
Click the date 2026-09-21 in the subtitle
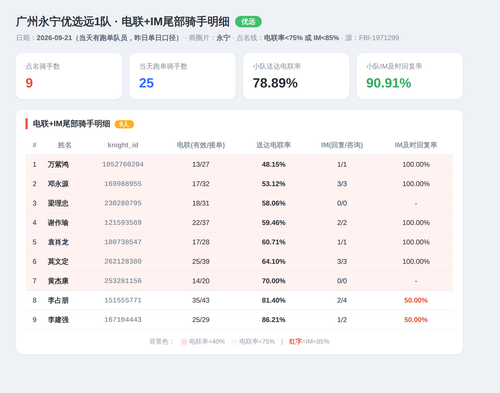pyautogui.click(x=54, y=38)
